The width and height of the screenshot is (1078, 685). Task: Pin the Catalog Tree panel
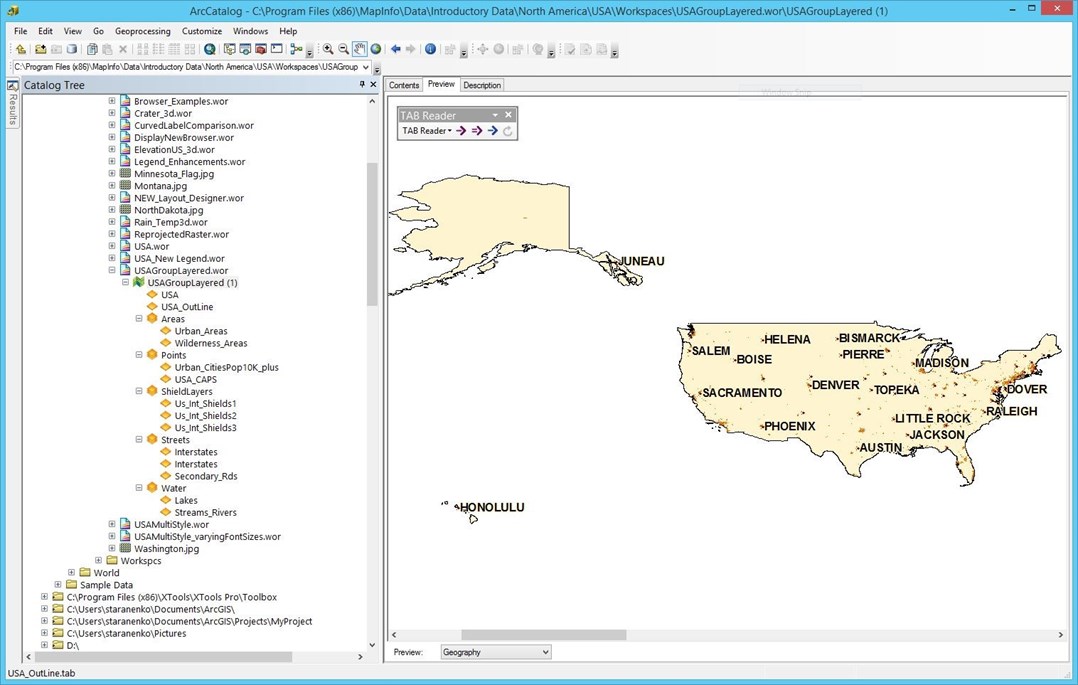pyautogui.click(x=362, y=85)
